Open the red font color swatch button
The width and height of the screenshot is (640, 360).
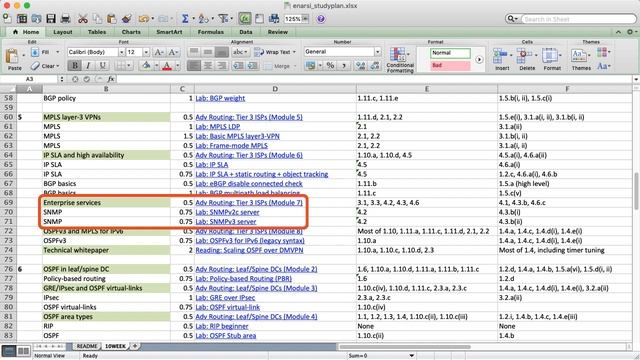click(x=167, y=65)
